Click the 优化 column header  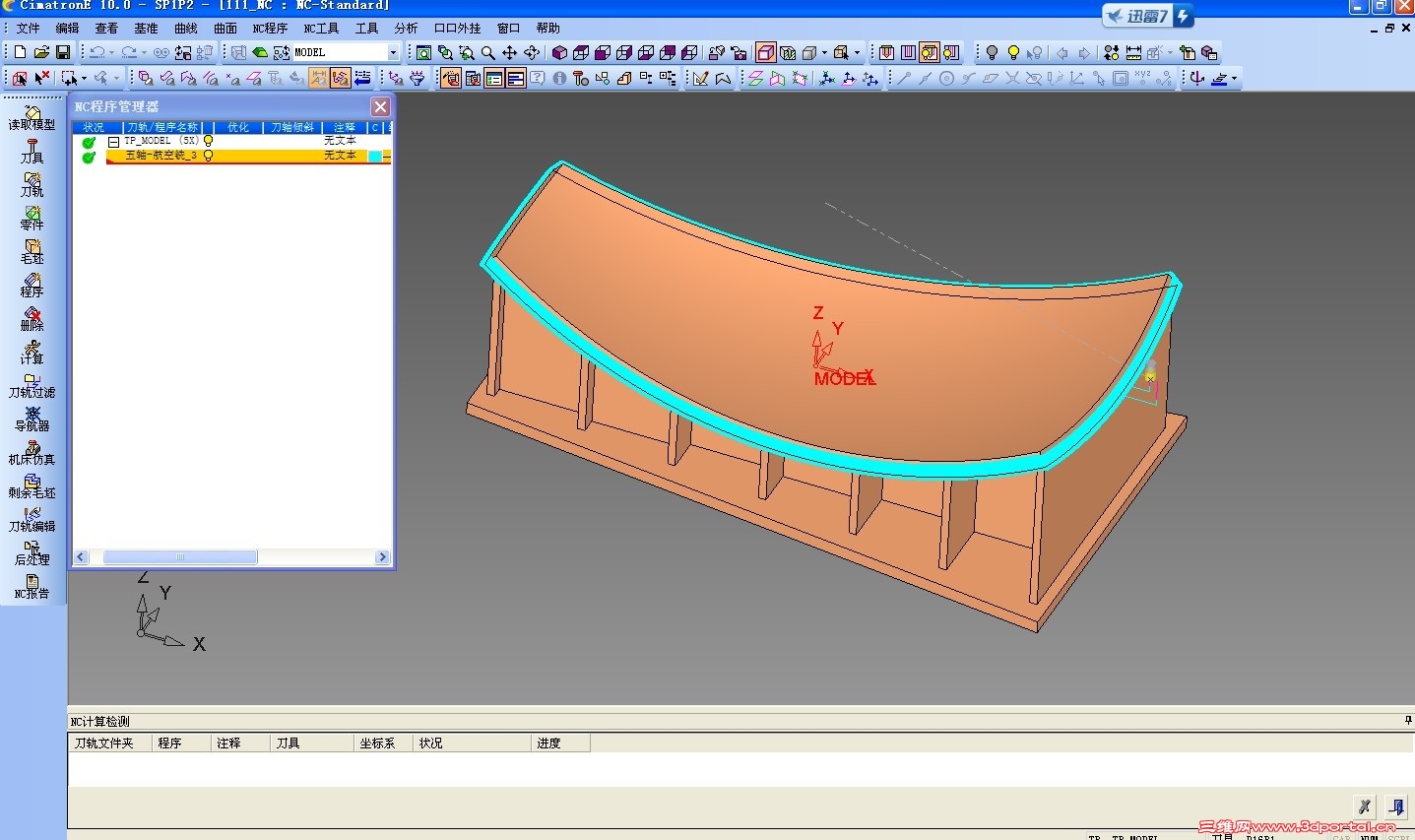tap(238, 127)
